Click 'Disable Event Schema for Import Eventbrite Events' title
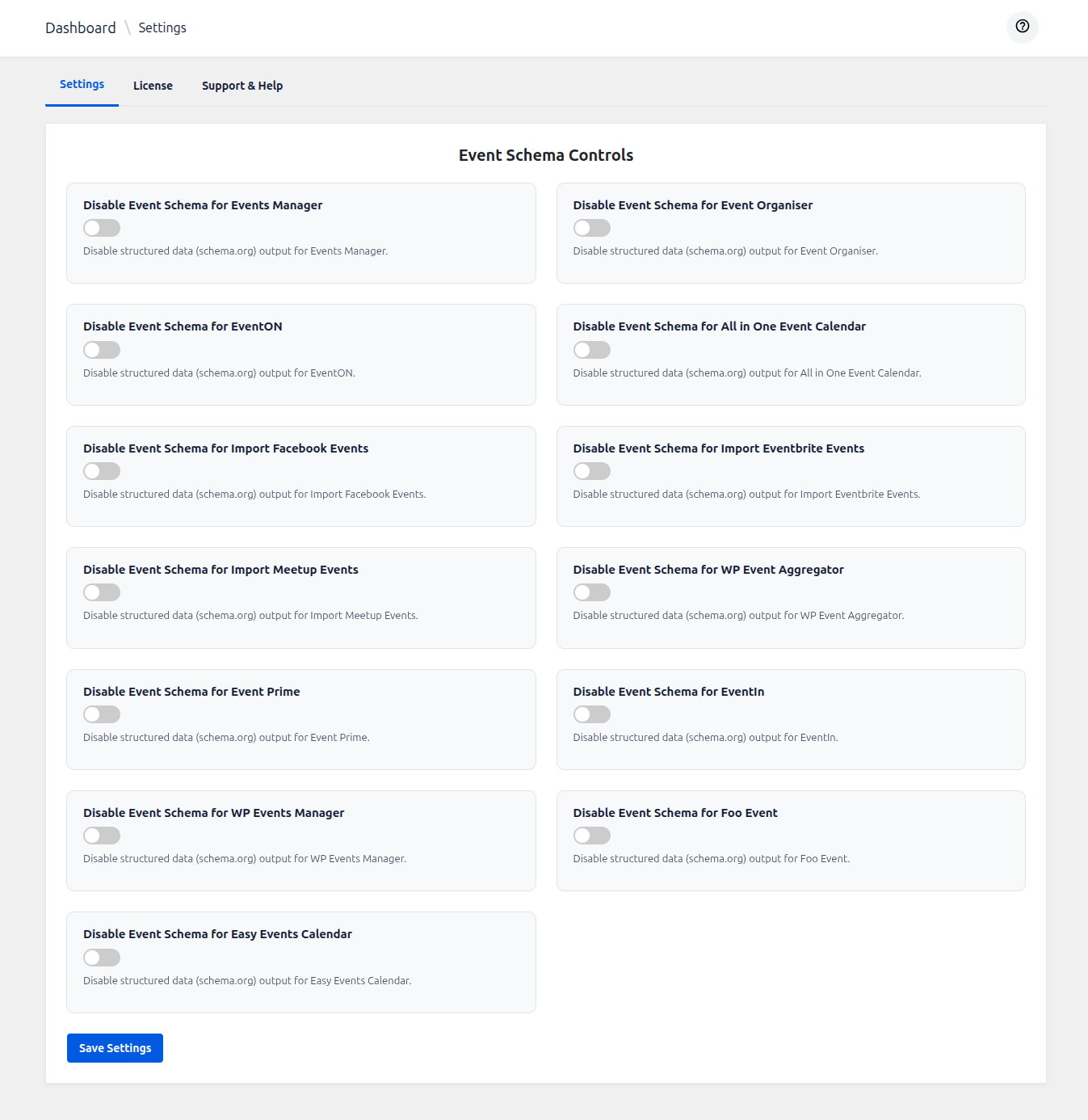1088x1120 pixels. pyautogui.click(x=719, y=448)
